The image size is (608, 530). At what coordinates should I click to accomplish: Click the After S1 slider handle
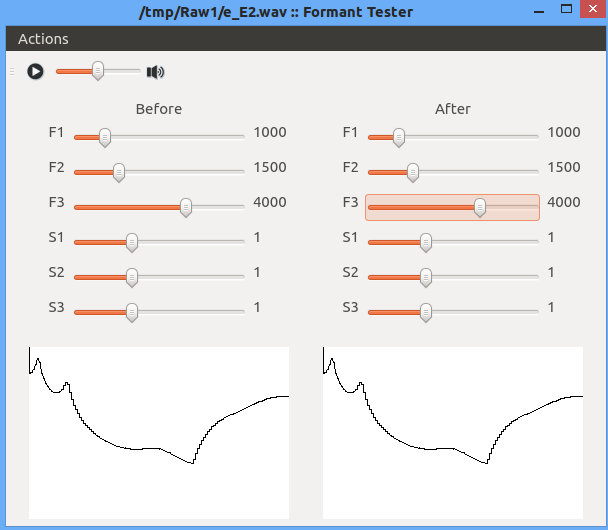pos(426,243)
